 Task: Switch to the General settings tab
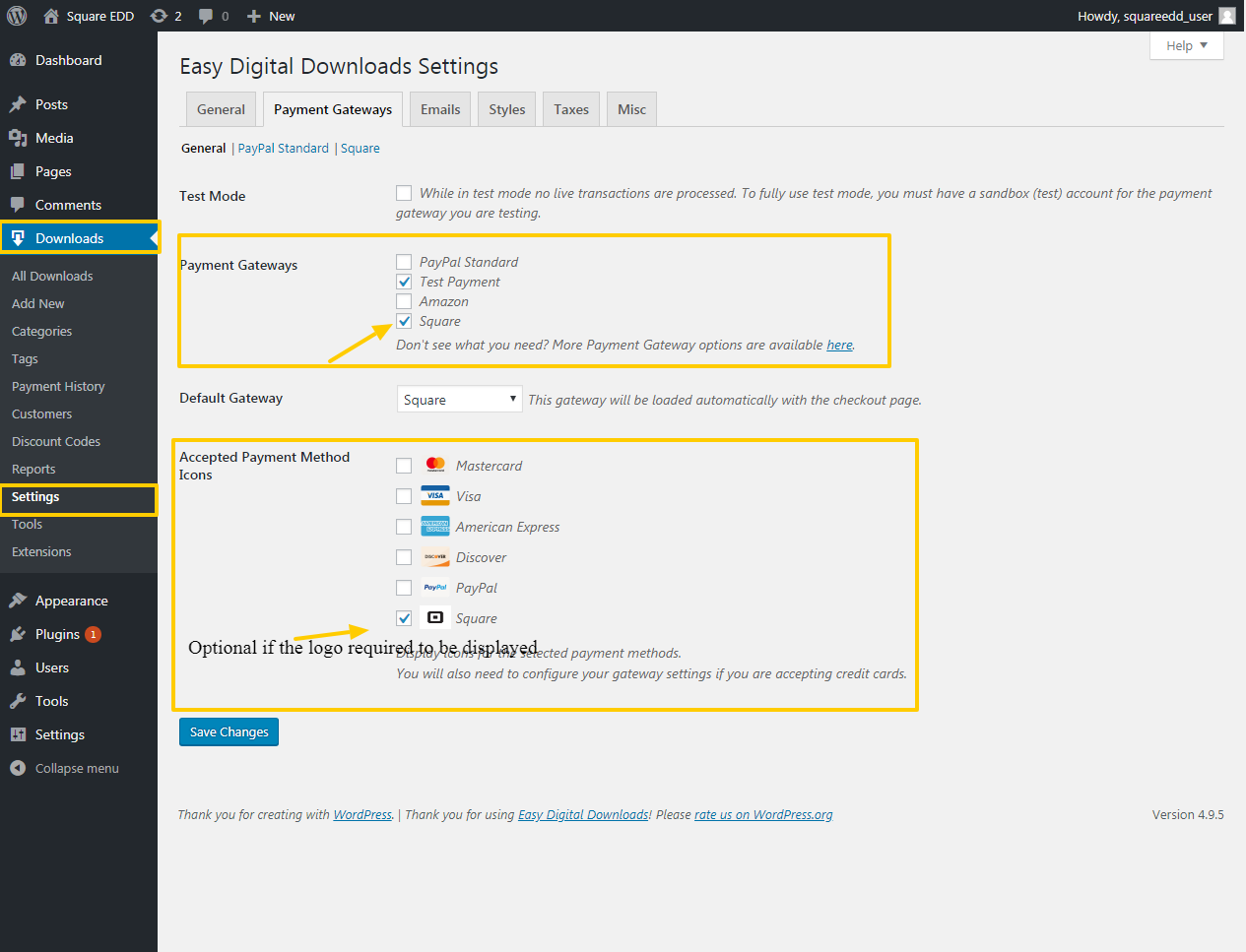point(221,109)
